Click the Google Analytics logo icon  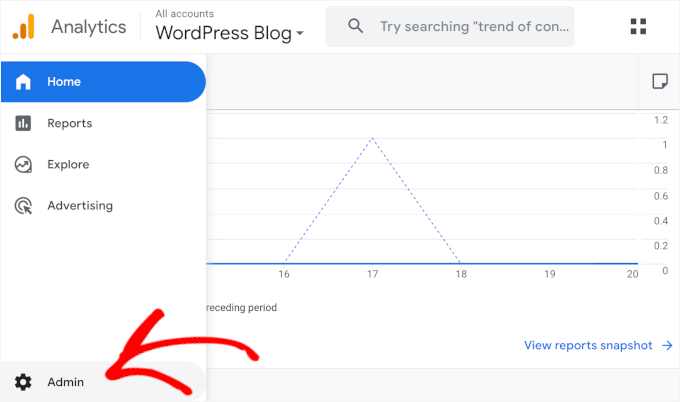point(24,26)
